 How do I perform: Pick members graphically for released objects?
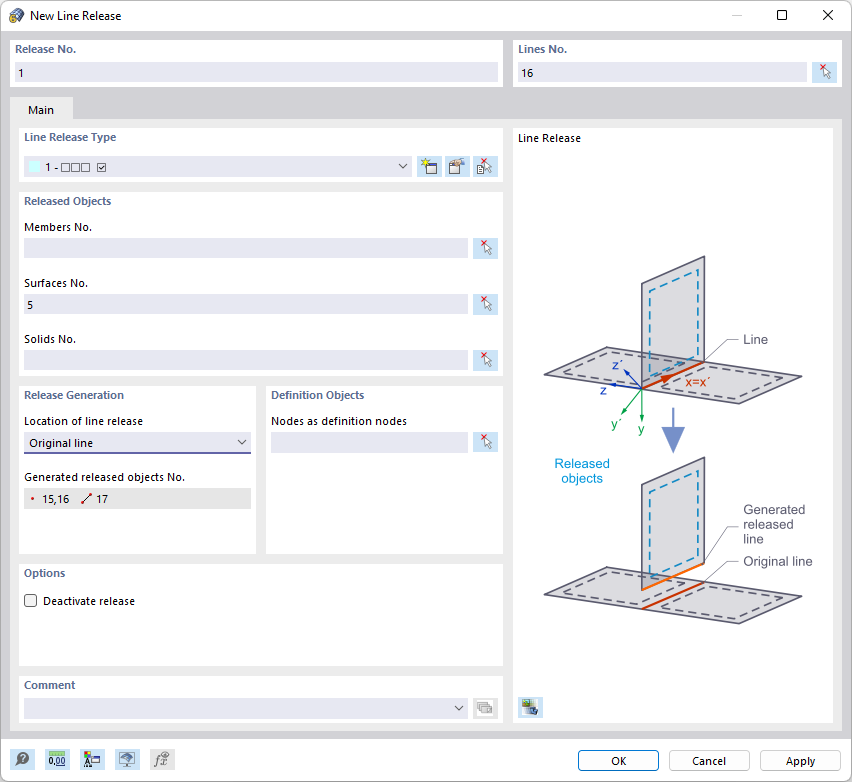click(x=485, y=247)
